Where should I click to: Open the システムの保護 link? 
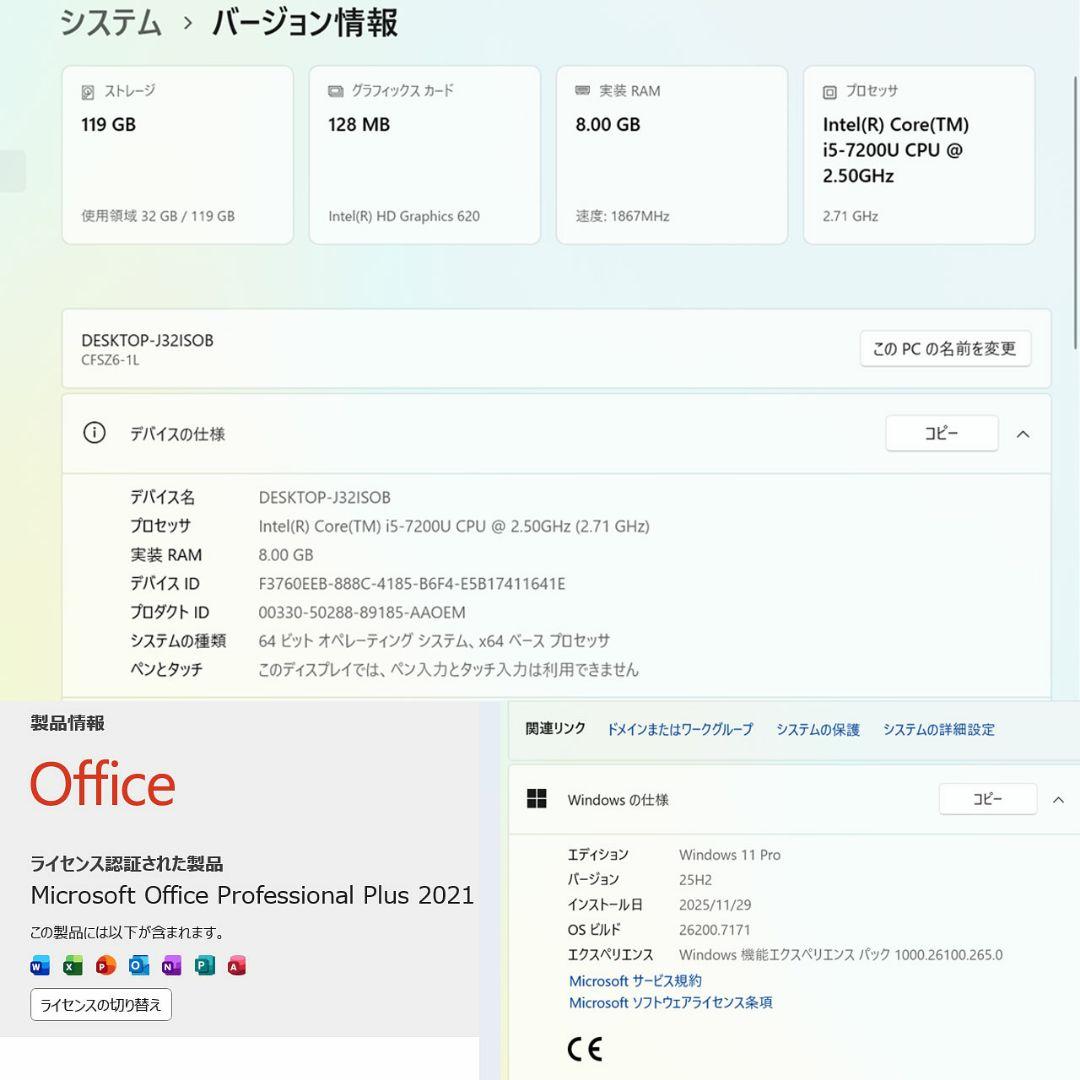(818, 730)
